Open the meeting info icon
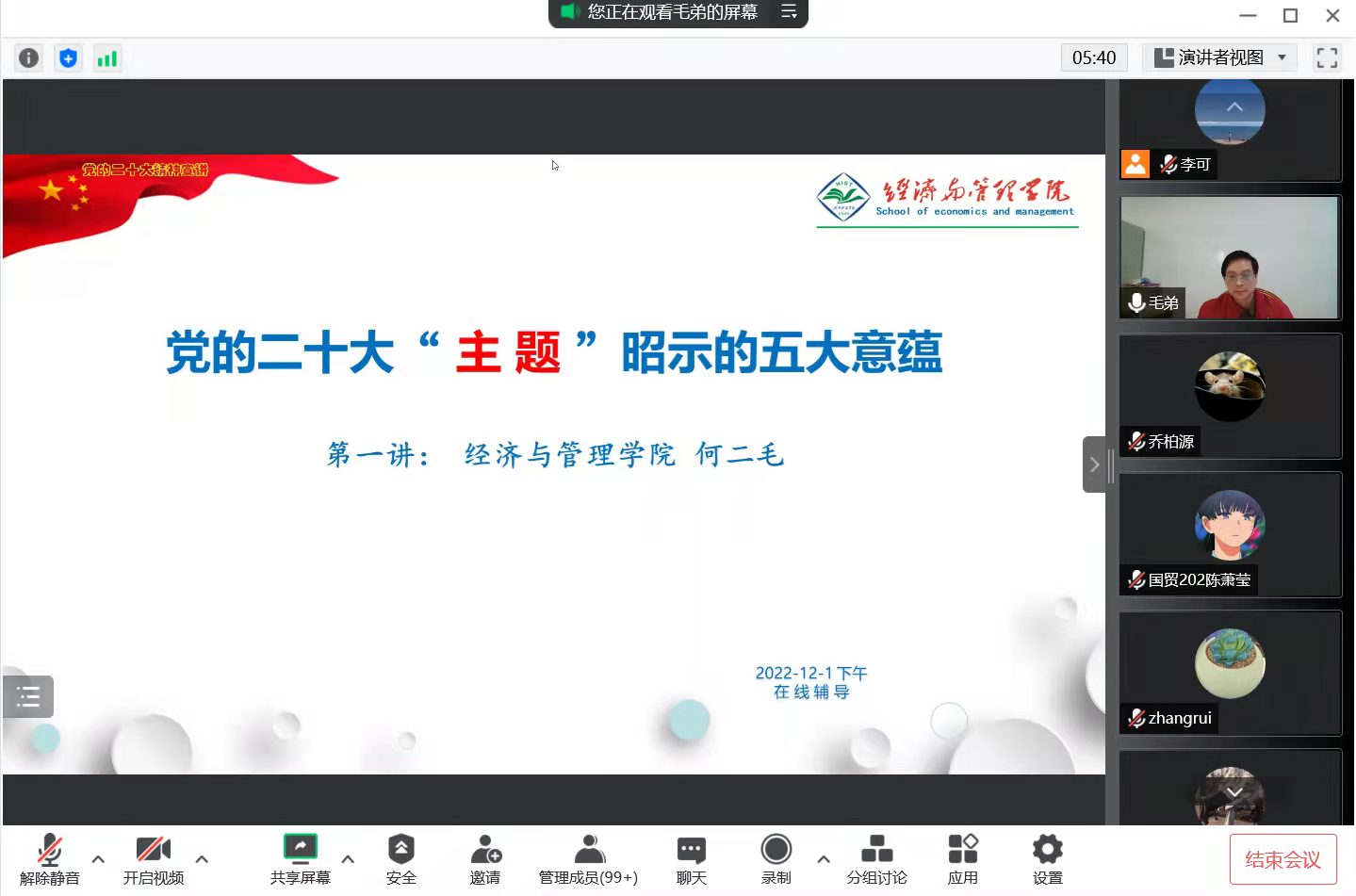Image resolution: width=1356 pixels, height=896 pixels. coord(29,58)
